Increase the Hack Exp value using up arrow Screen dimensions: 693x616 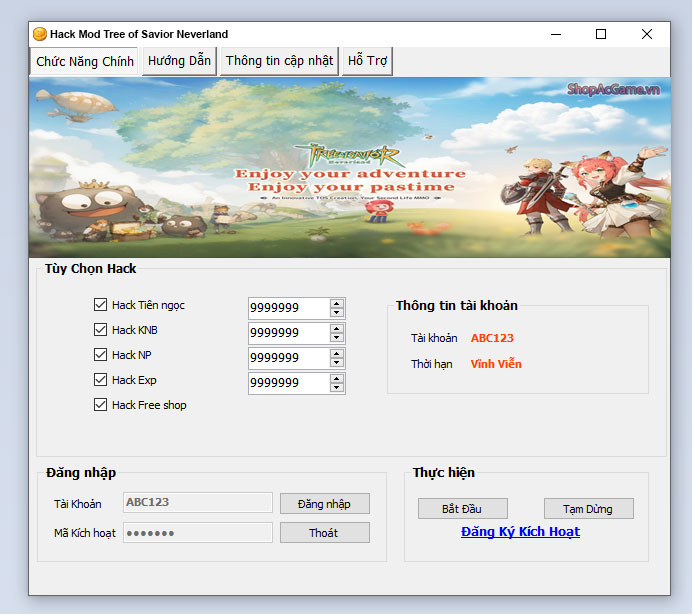(x=336, y=379)
